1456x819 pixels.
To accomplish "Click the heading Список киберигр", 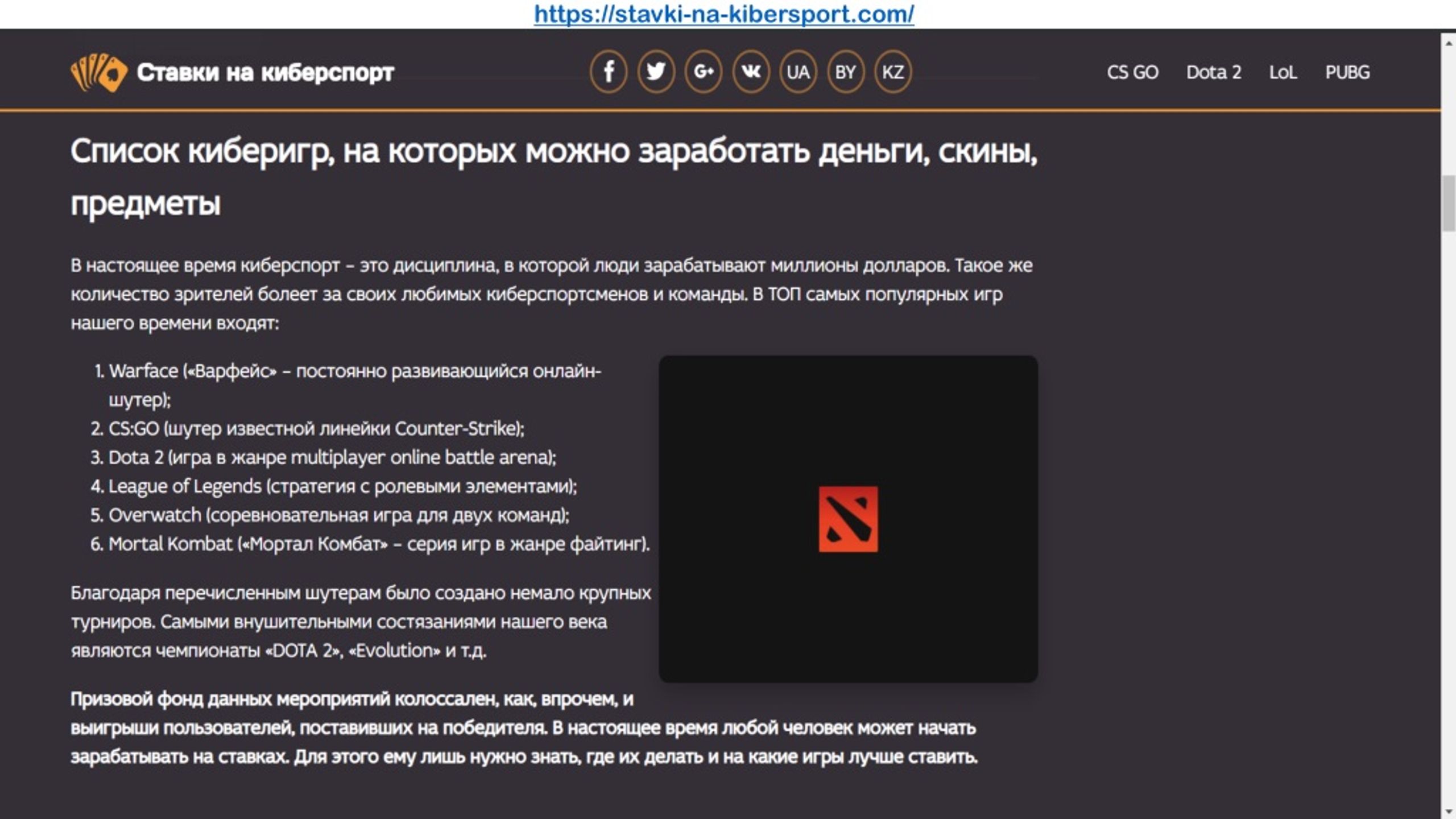I will coord(554,177).
